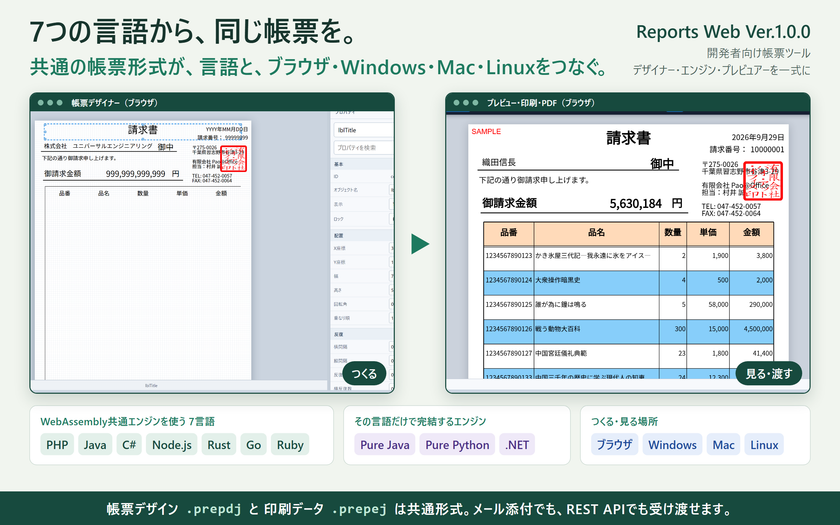Click the invoice number 10000001 in the preview
The width and height of the screenshot is (840, 525).
(x=767, y=149)
